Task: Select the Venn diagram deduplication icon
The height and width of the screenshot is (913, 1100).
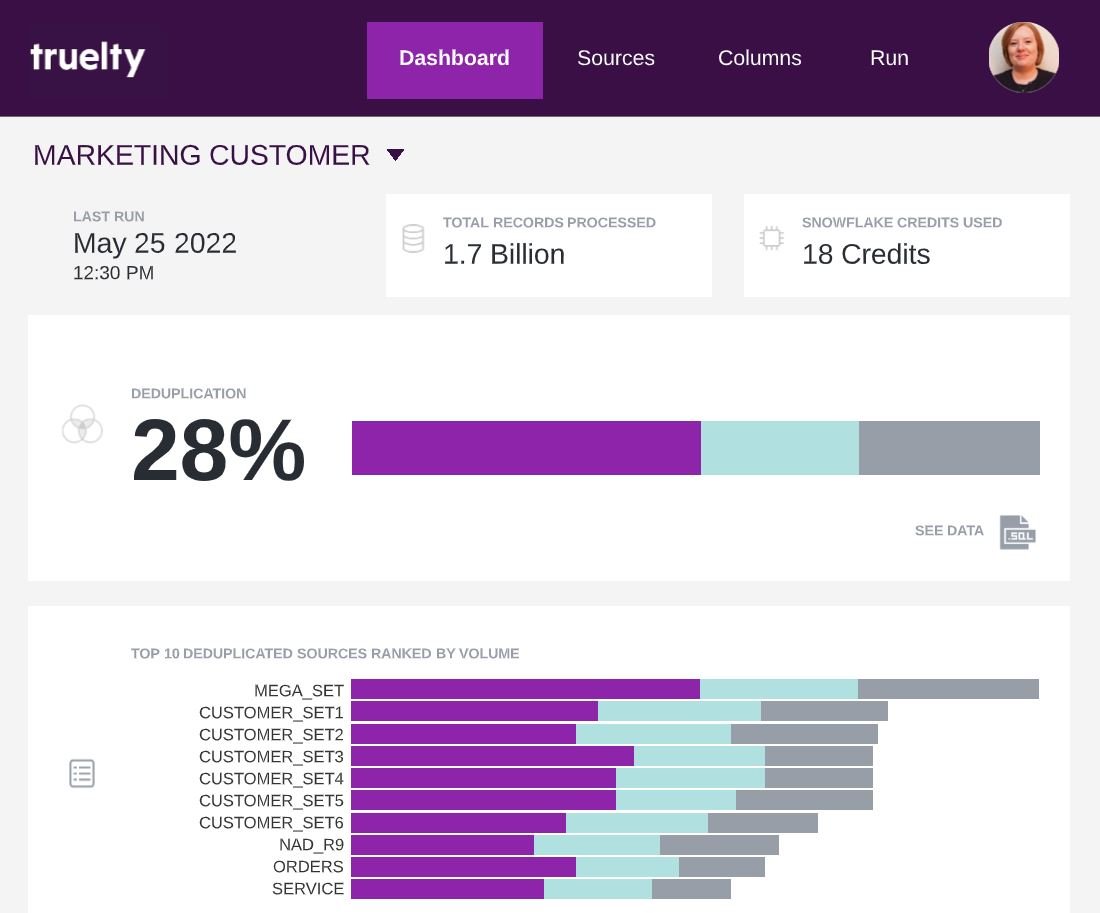Action: (82, 425)
